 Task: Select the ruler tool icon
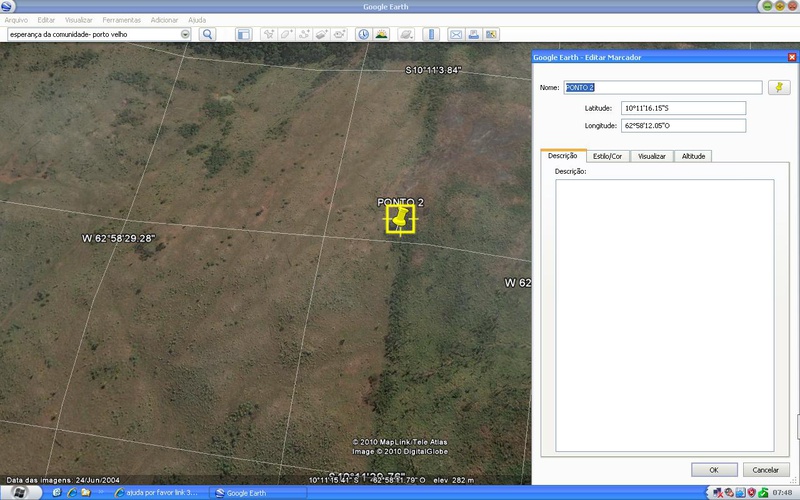431,34
